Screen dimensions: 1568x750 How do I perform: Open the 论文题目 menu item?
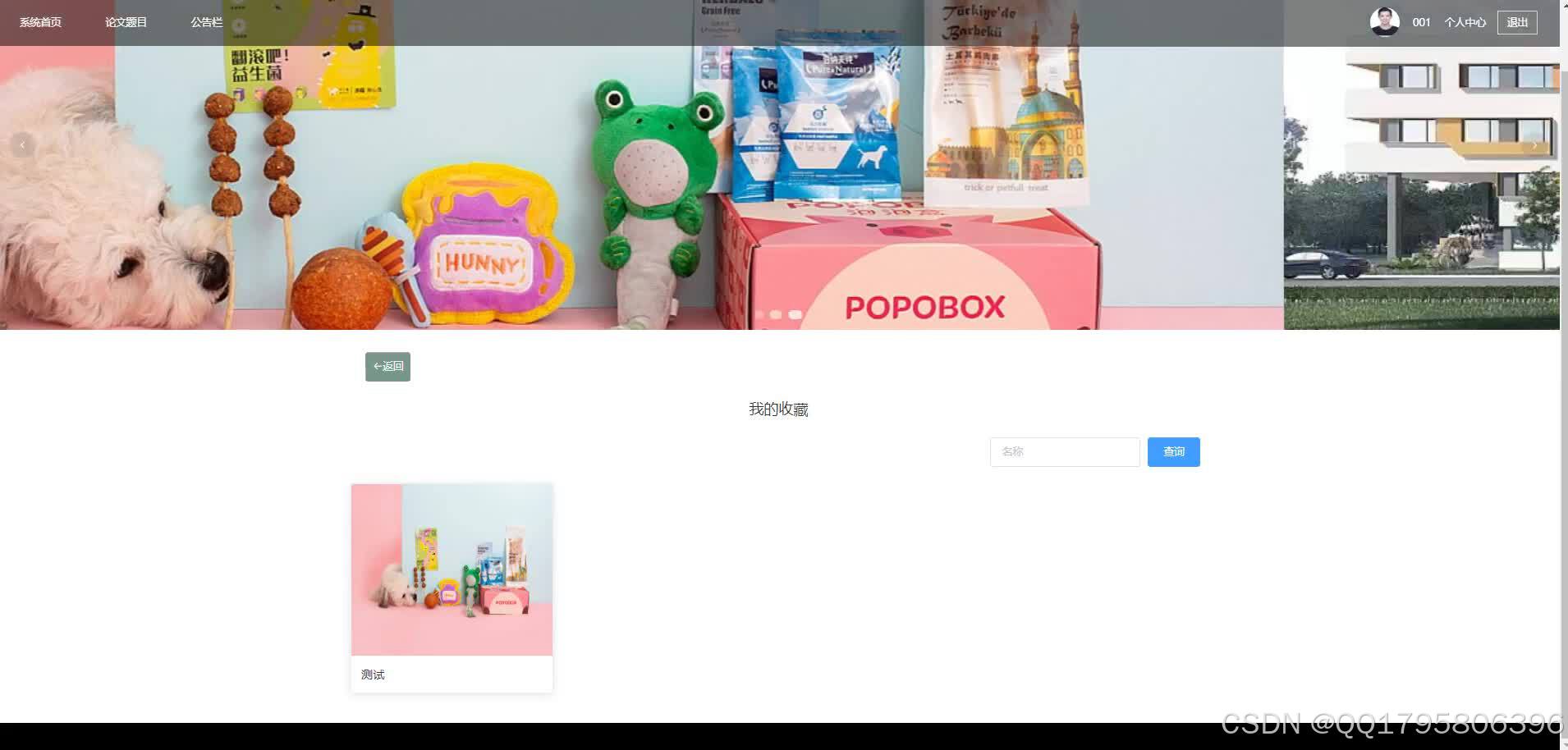click(126, 22)
